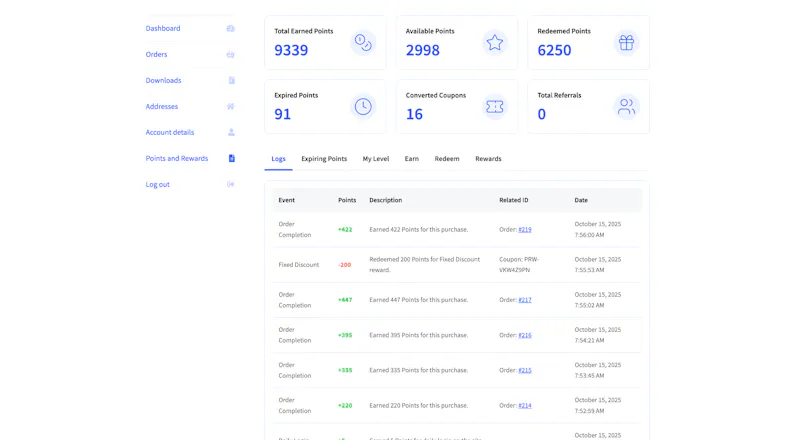Image resolution: width=796 pixels, height=440 pixels.
Task: Go to Orders page
Action: 156,54
